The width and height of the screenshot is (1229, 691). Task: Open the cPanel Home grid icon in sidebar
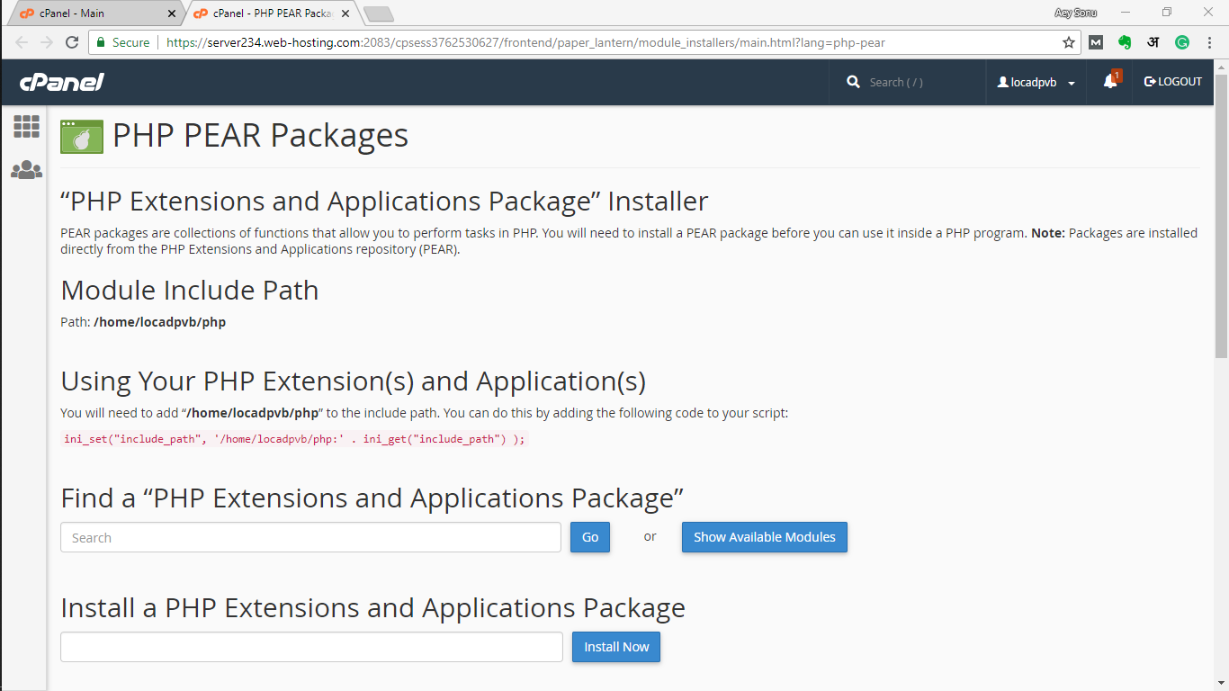[26, 126]
